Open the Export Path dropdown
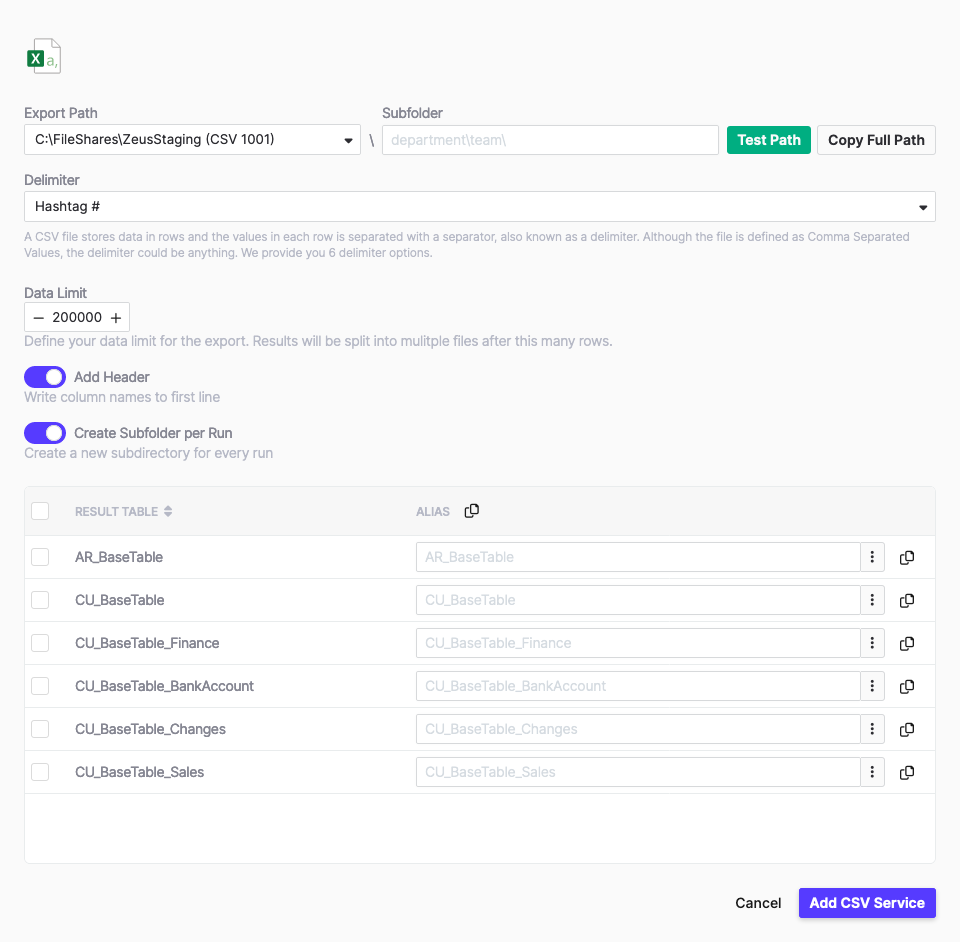The height and width of the screenshot is (942, 960). coord(192,140)
